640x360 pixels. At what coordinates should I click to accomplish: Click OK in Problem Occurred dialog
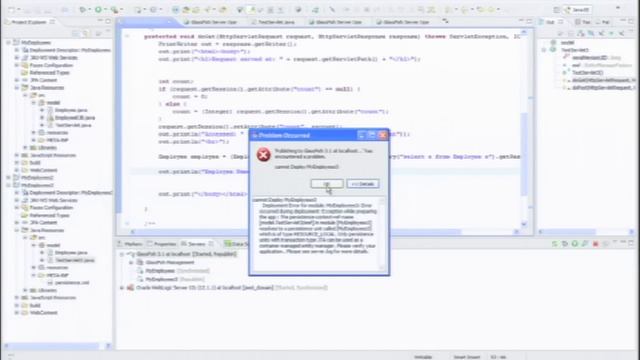pyautogui.click(x=327, y=184)
